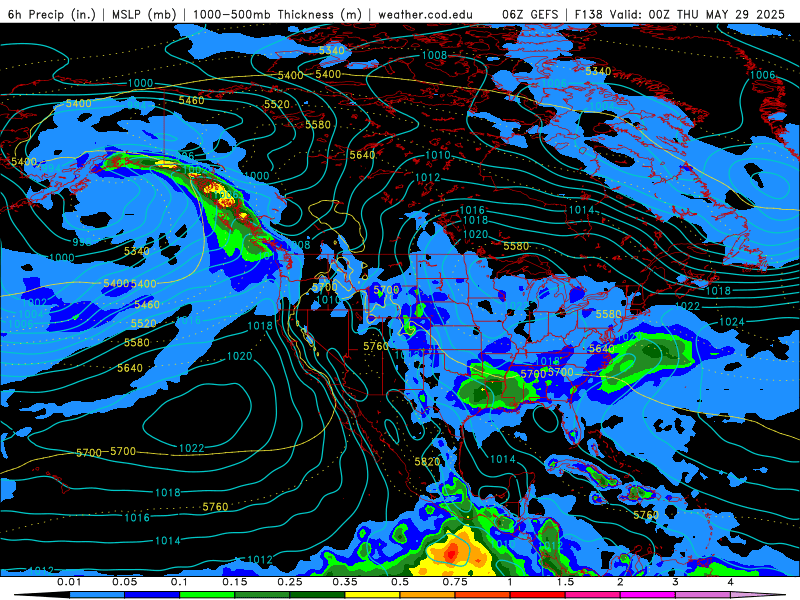This screenshot has width=800, height=600.
Task: Pick the light blue 0.01–0.05 legend swatch
Action: (x=97, y=595)
